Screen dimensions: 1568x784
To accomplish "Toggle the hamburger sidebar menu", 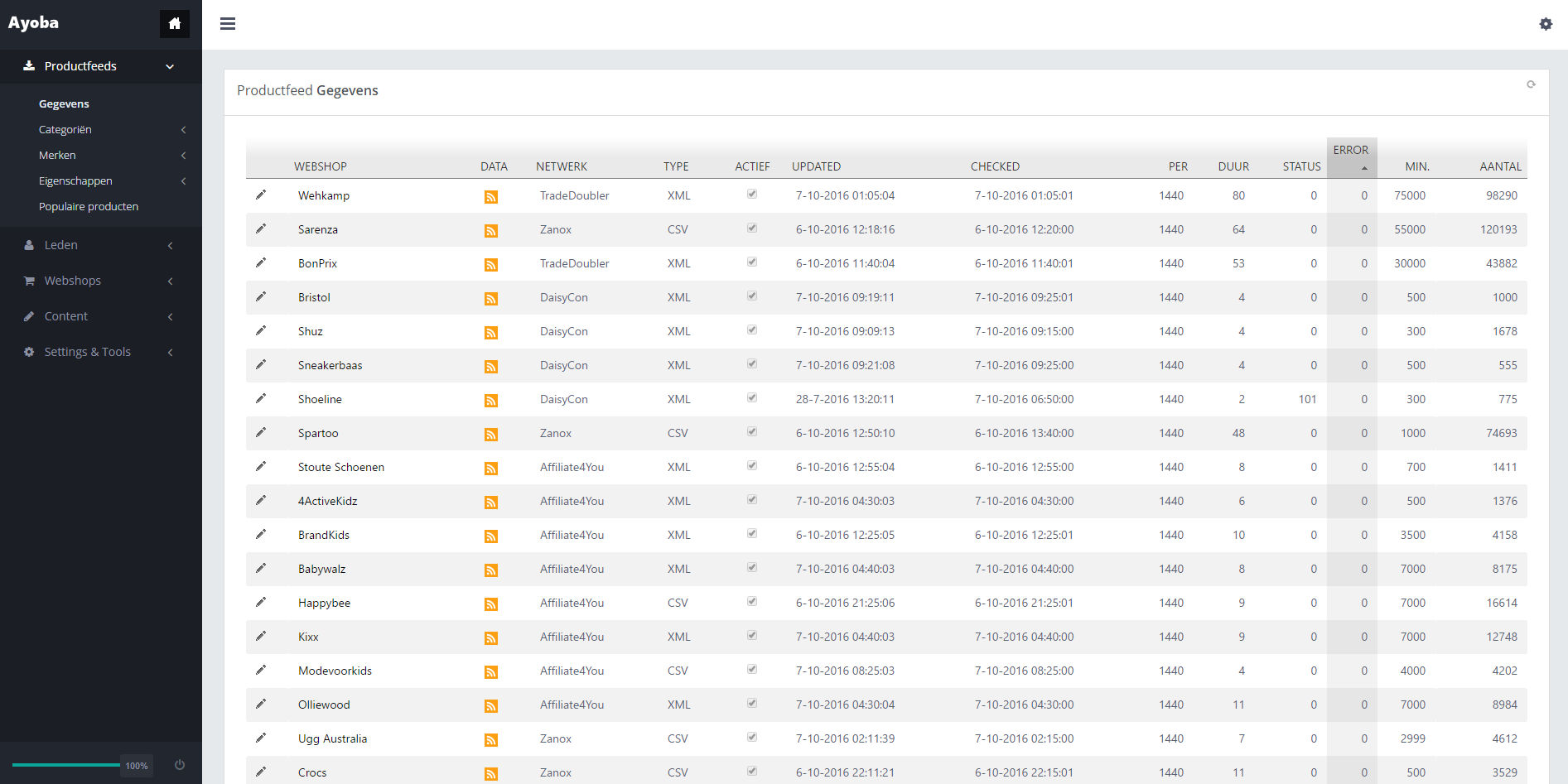I will pyautogui.click(x=228, y=24).
